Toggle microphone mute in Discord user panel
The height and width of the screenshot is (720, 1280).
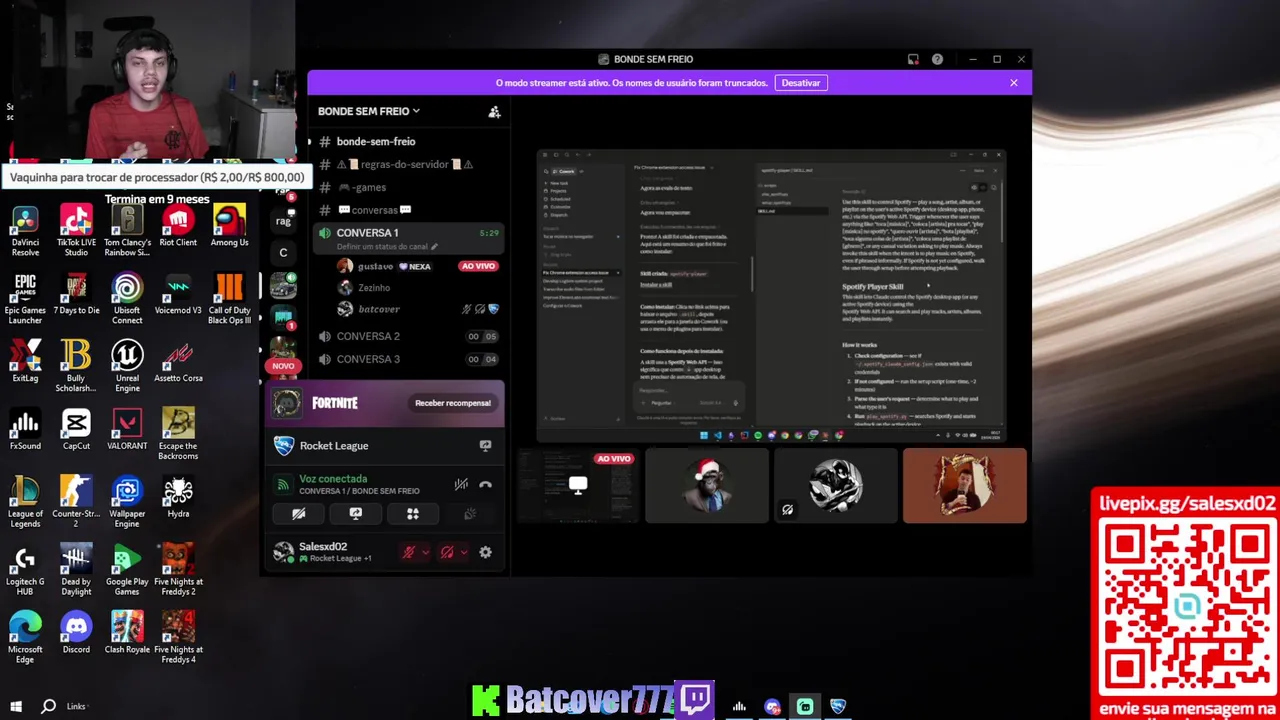click(408, 552)
